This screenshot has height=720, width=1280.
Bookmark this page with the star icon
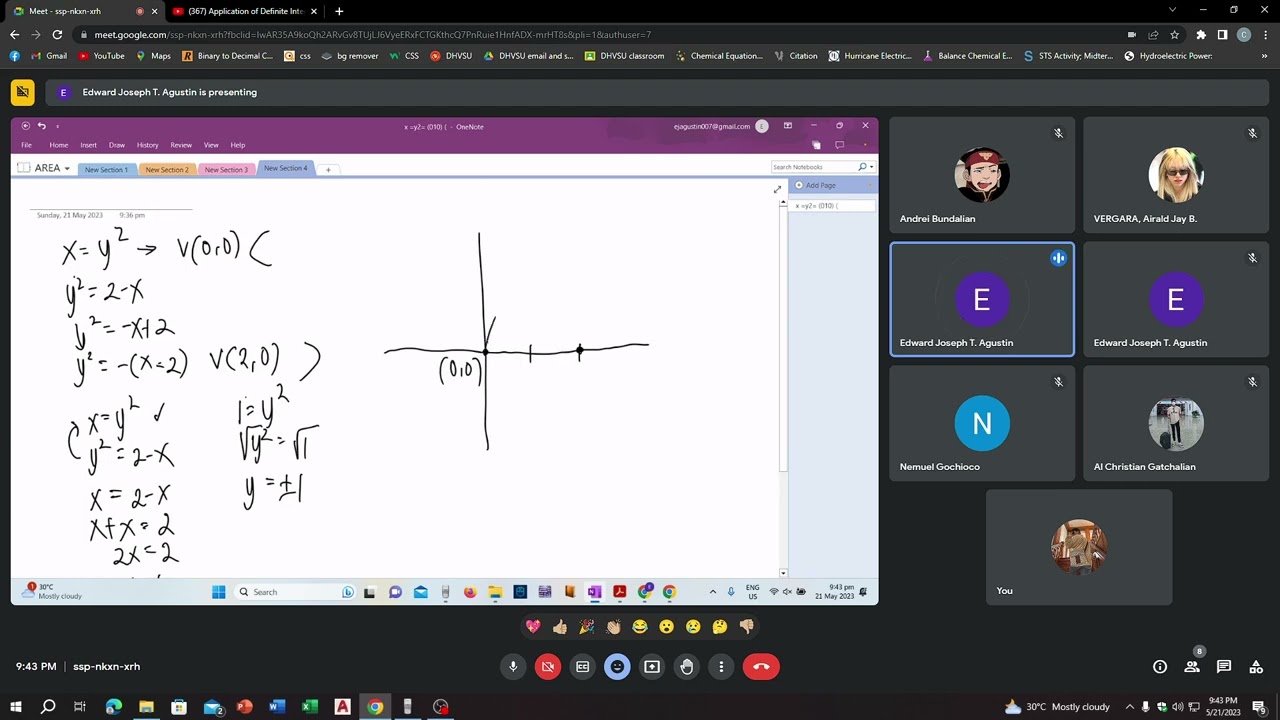[1175, 34]
